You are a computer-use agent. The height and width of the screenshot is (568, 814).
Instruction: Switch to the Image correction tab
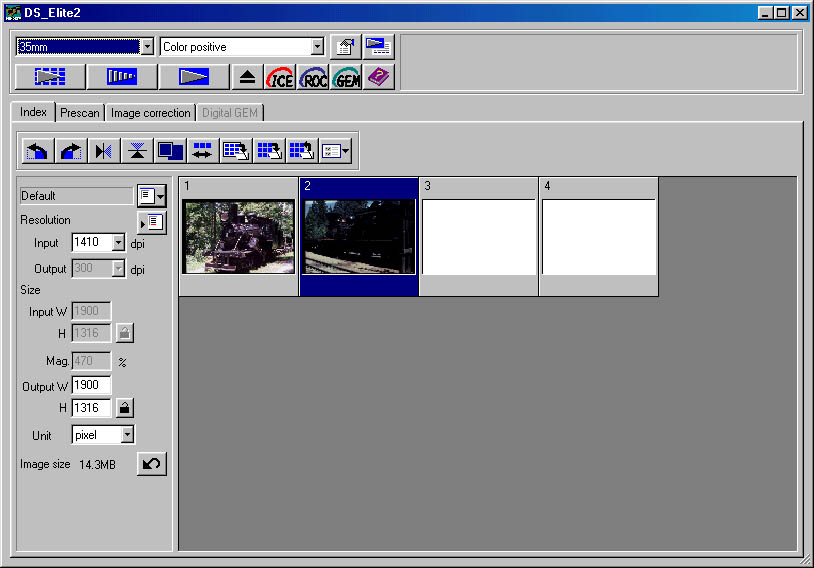pyautogui.click(x=150, y=113)
